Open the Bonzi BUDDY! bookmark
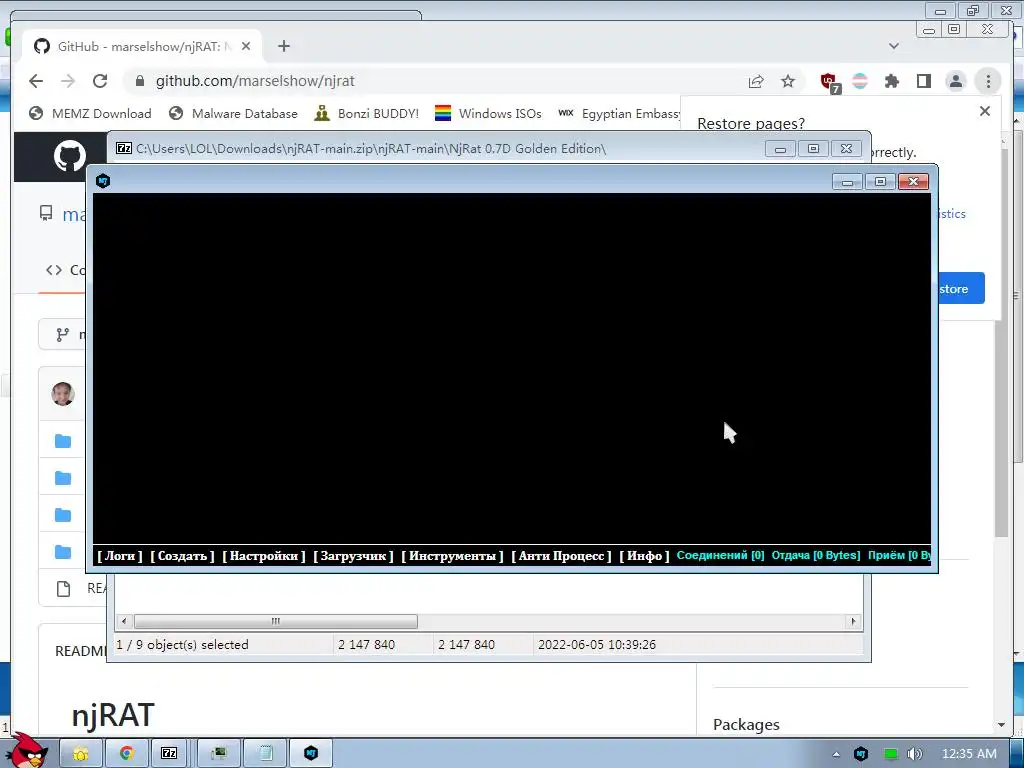The width and height of the screenshot is (1024, 768). click(366, 114)
